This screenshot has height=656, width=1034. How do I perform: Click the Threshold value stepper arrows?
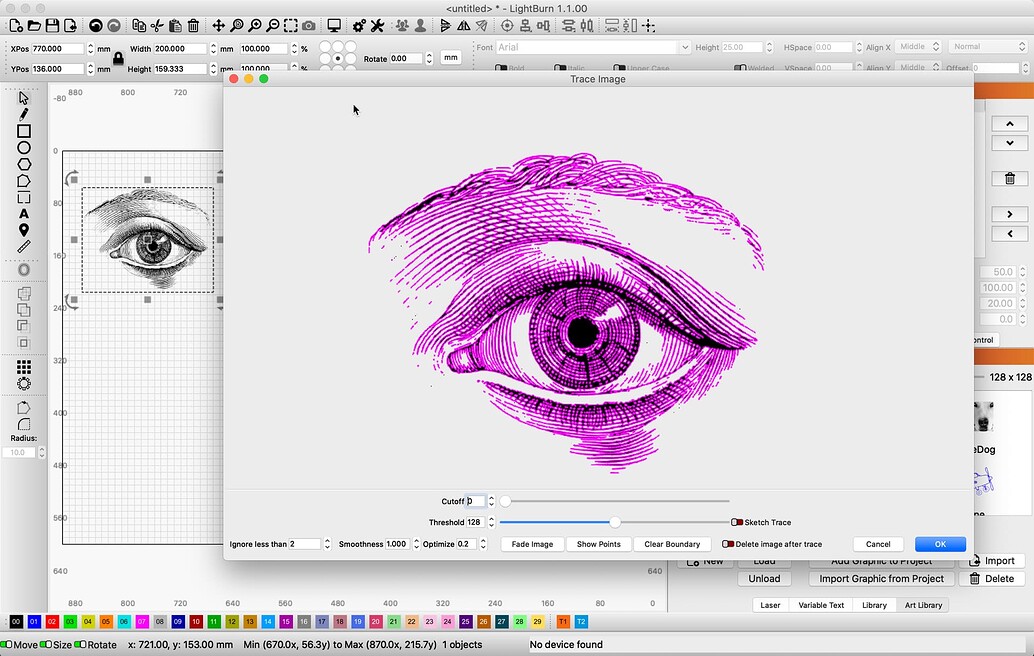[x=491, y=522]
